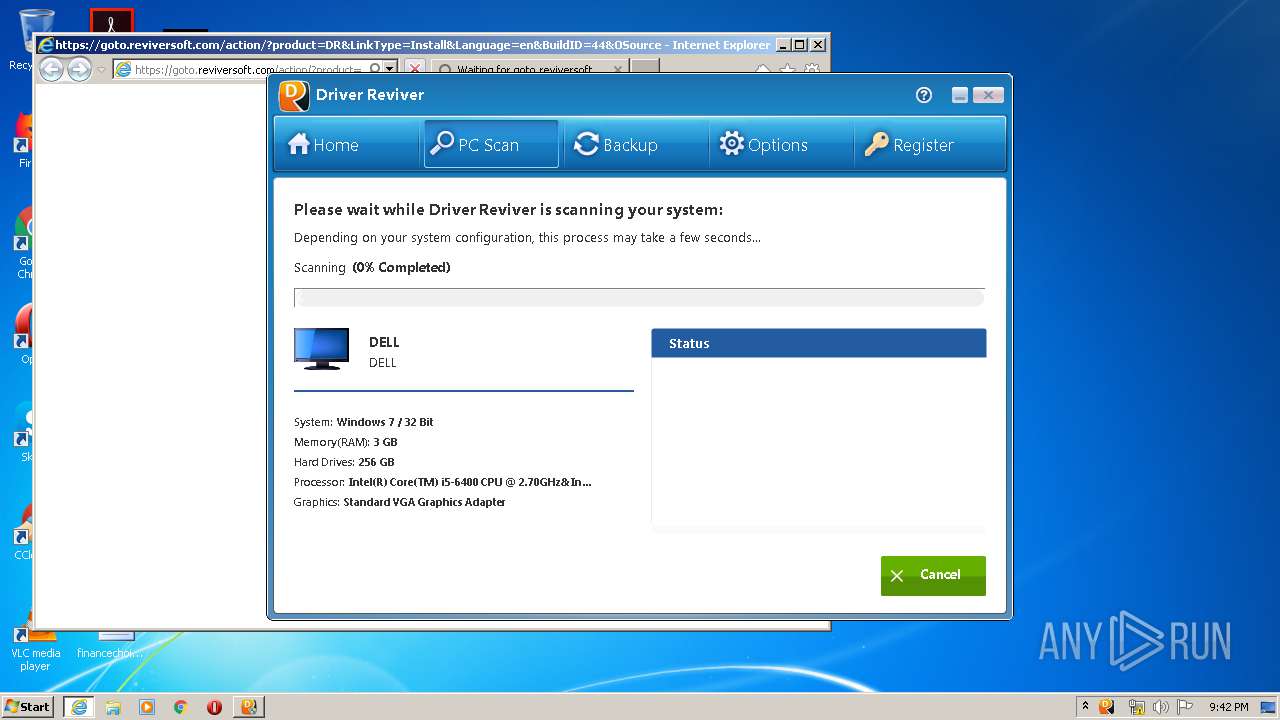Click the Driver Reviver help question icon
Image resolution: width=1280 pixels, height=720 pixels.
click(924, 95)
